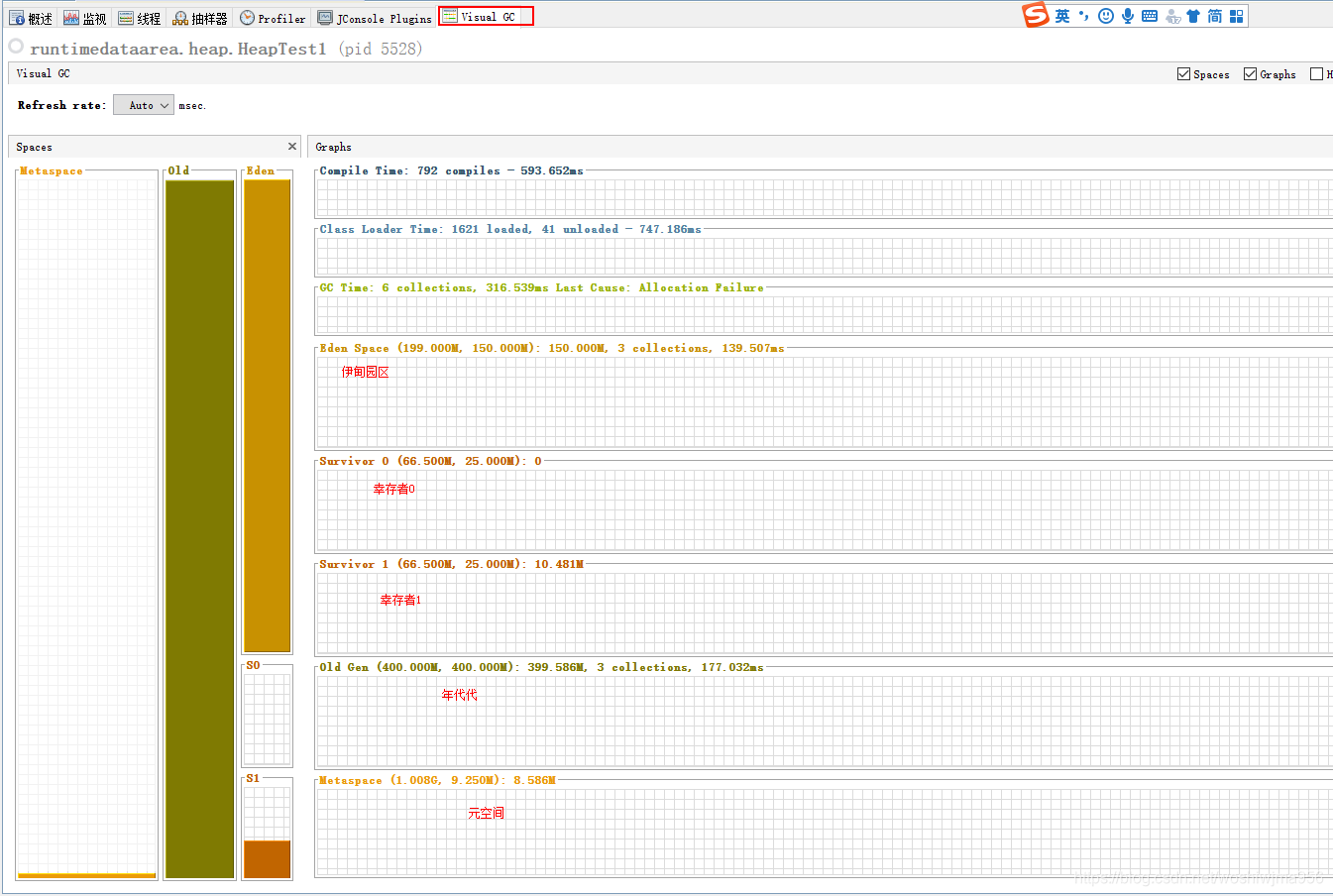Click the Class Loader Time graph title
The height and width of the screenshot is (896, 1333).
510,229
